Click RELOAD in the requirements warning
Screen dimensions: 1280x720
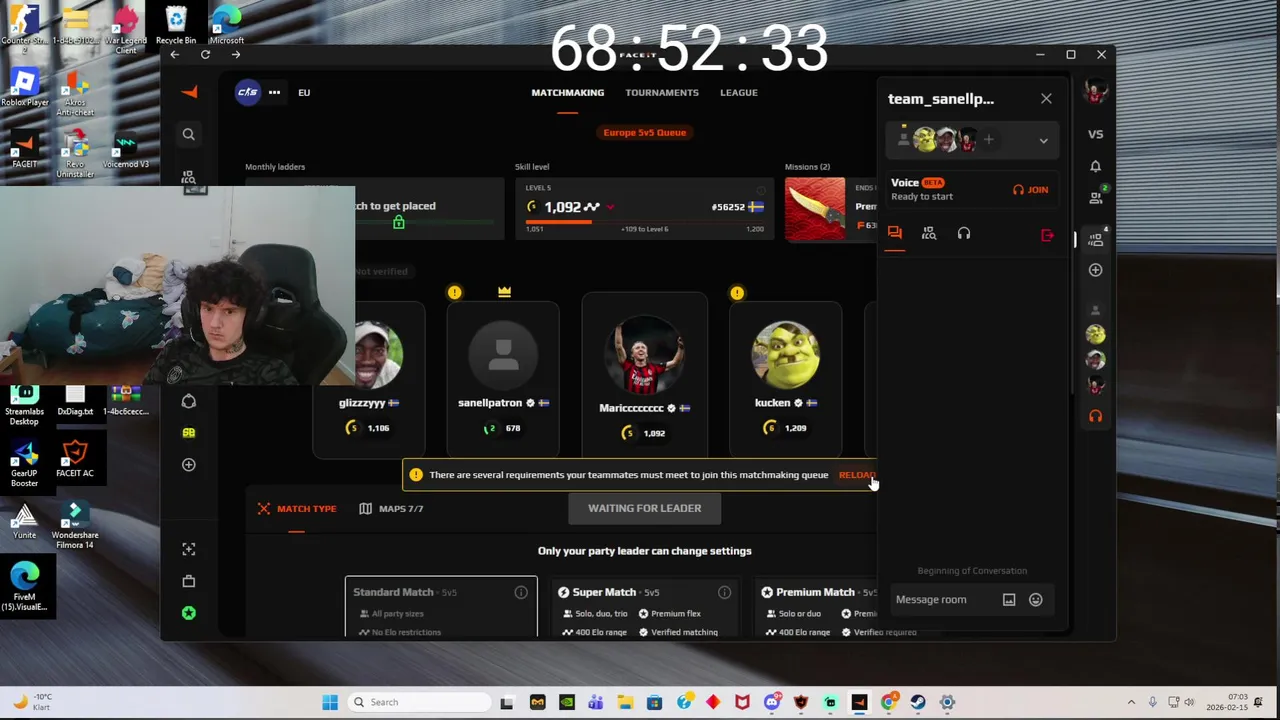click(x=857, y=475)
